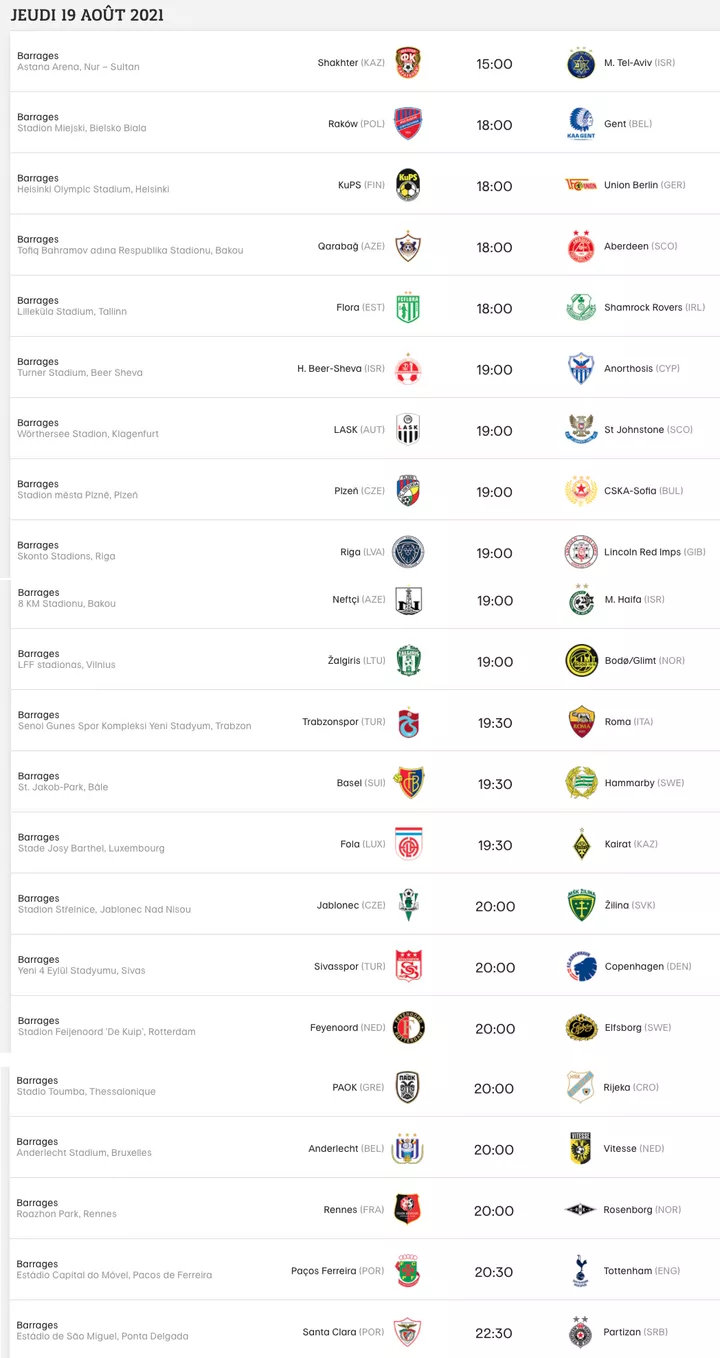Click the Aberdeen red crest

pyautogui.click(x=581, y=246)
